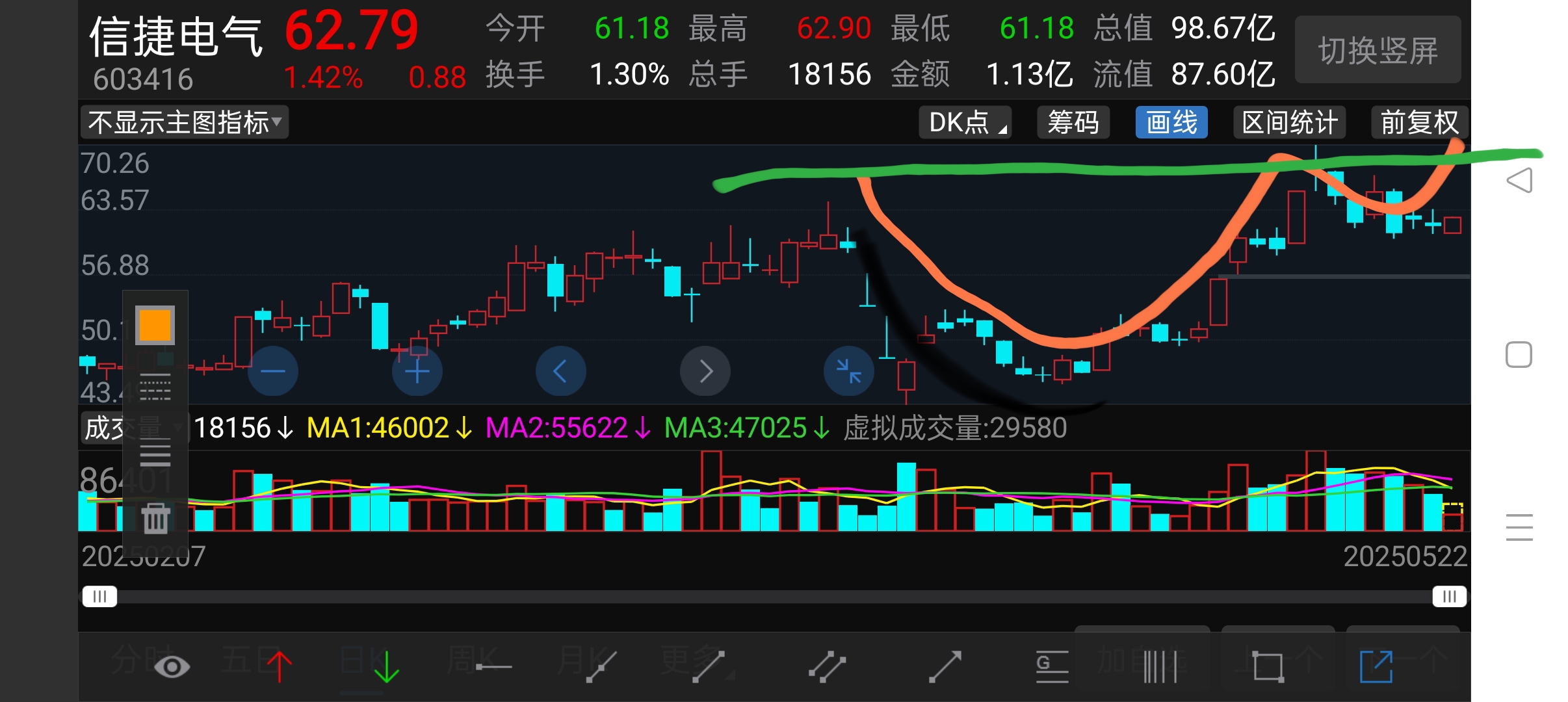Delete drawings with the trash icon

pyautogui.click(x=155, y=518)
